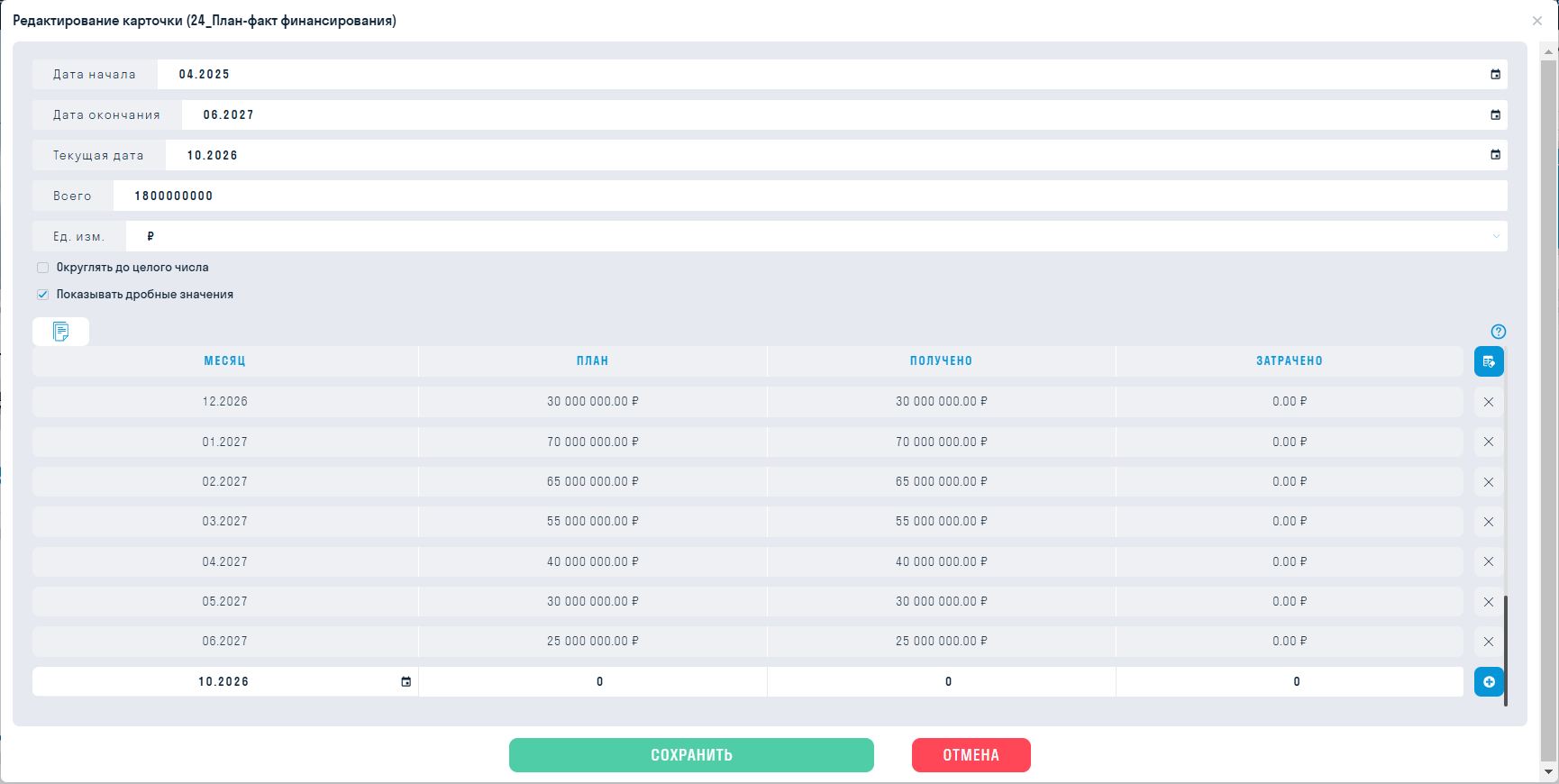Viewport: 1559px width, 784px height.
Task: Focus the new row Затрачено input
Action: pyautogui.click(x=1290, y=682)
